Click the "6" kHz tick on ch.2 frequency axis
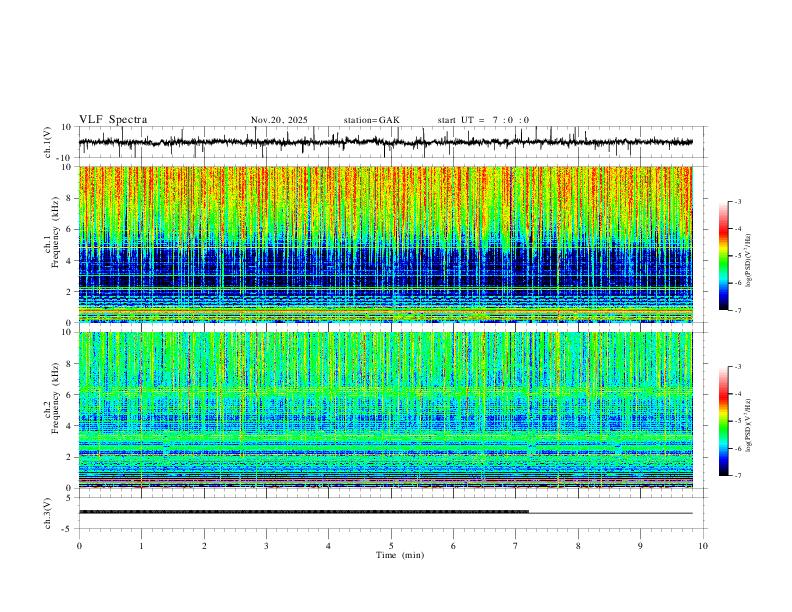Screen dimensions: 792x612 coord(70,394)
